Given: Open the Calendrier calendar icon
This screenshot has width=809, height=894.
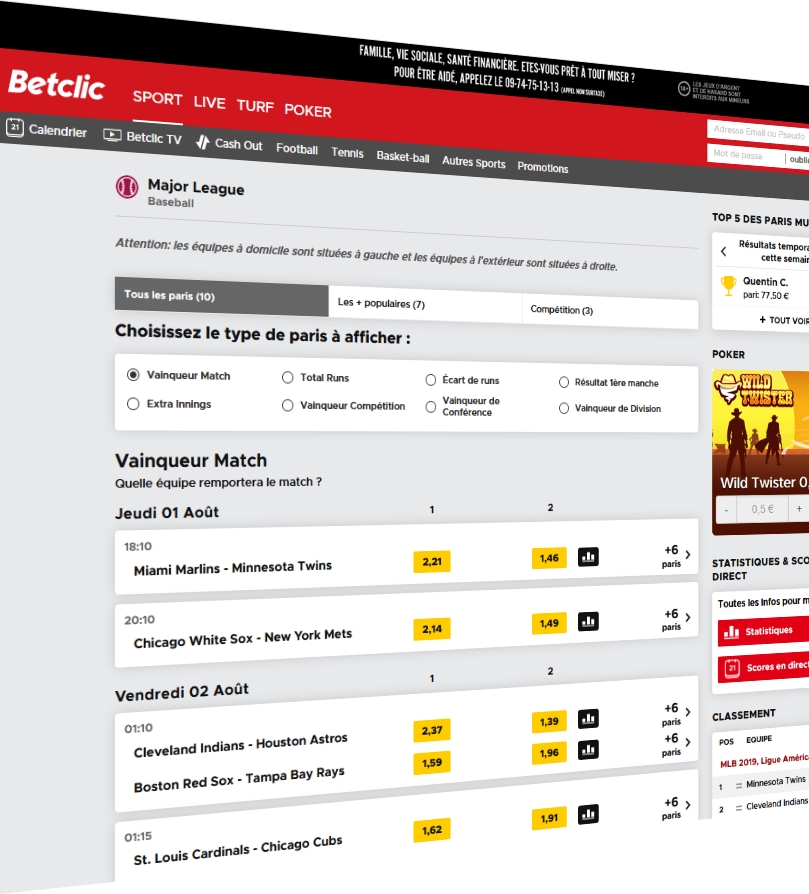Looking at the screenshot, I should (15, 127).
